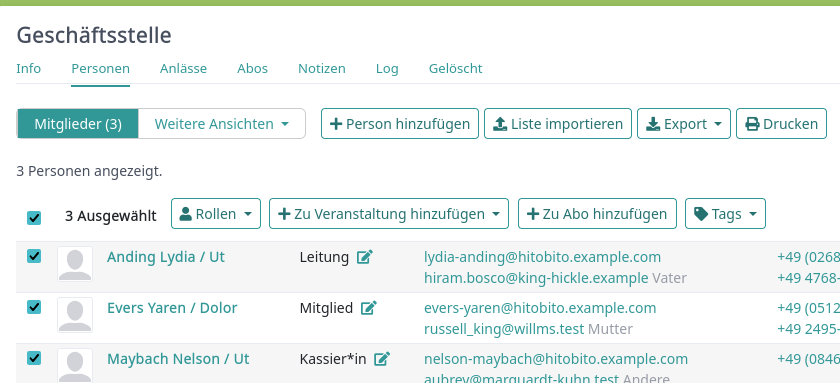Expand the Rollen dropdown
This screenshot has height=383, width=840.
(x=216, y=214)
